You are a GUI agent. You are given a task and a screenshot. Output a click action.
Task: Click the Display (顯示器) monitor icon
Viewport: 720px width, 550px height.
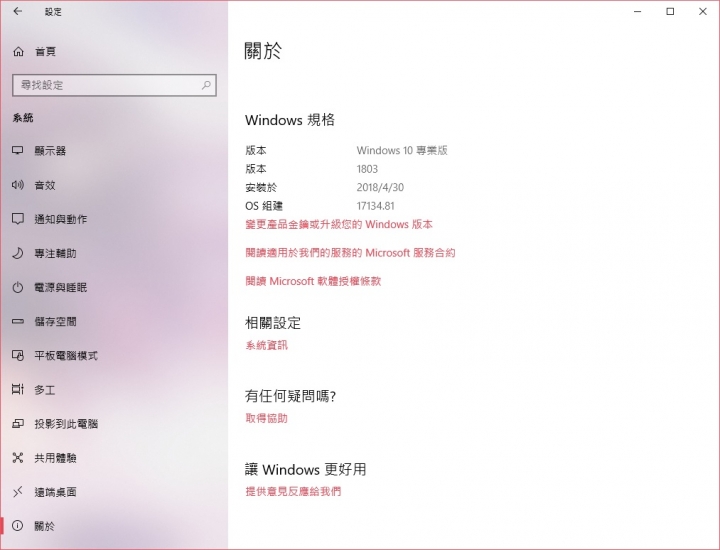[x=17, y=151]
